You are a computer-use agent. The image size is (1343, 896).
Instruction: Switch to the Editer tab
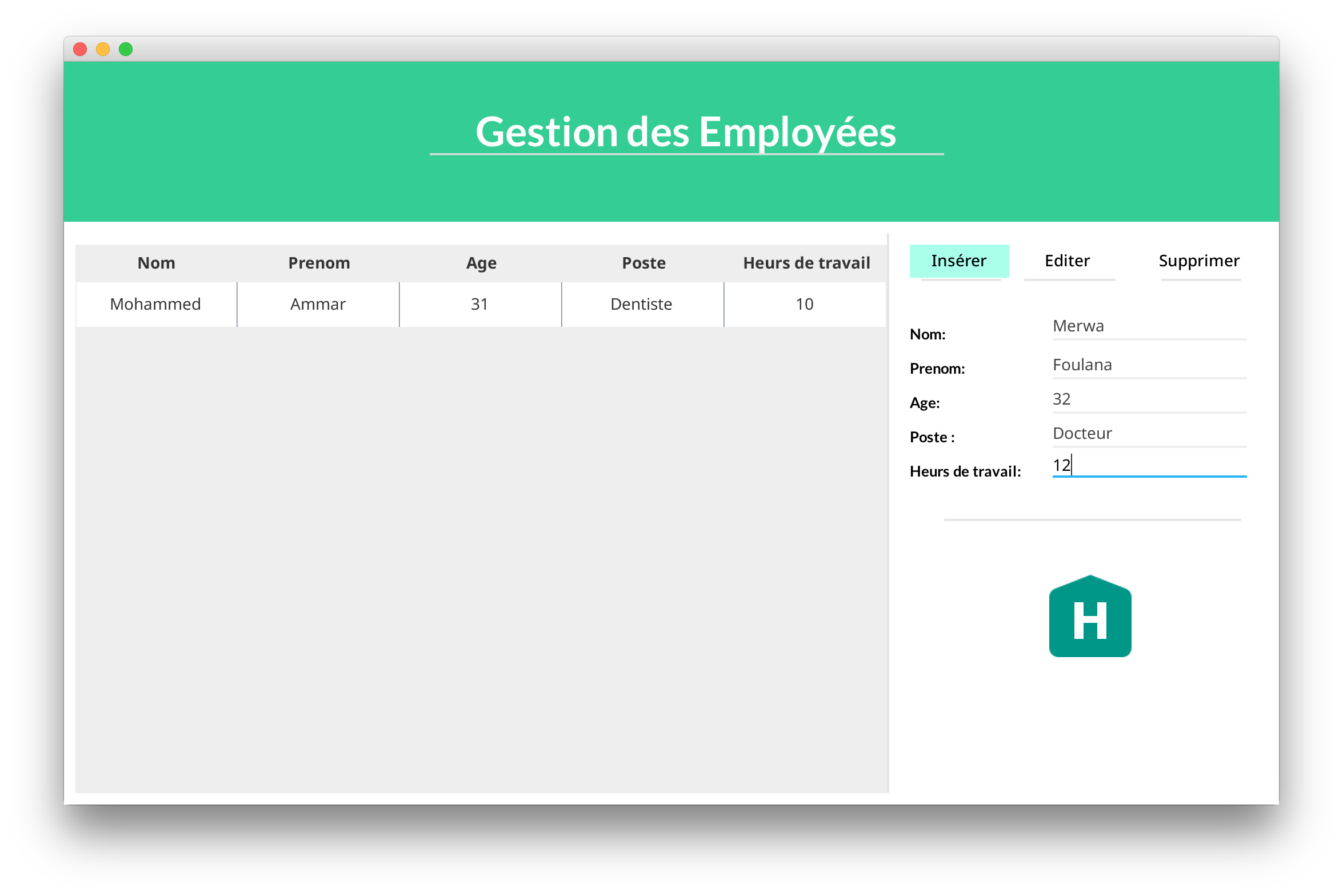[1068, 261]
